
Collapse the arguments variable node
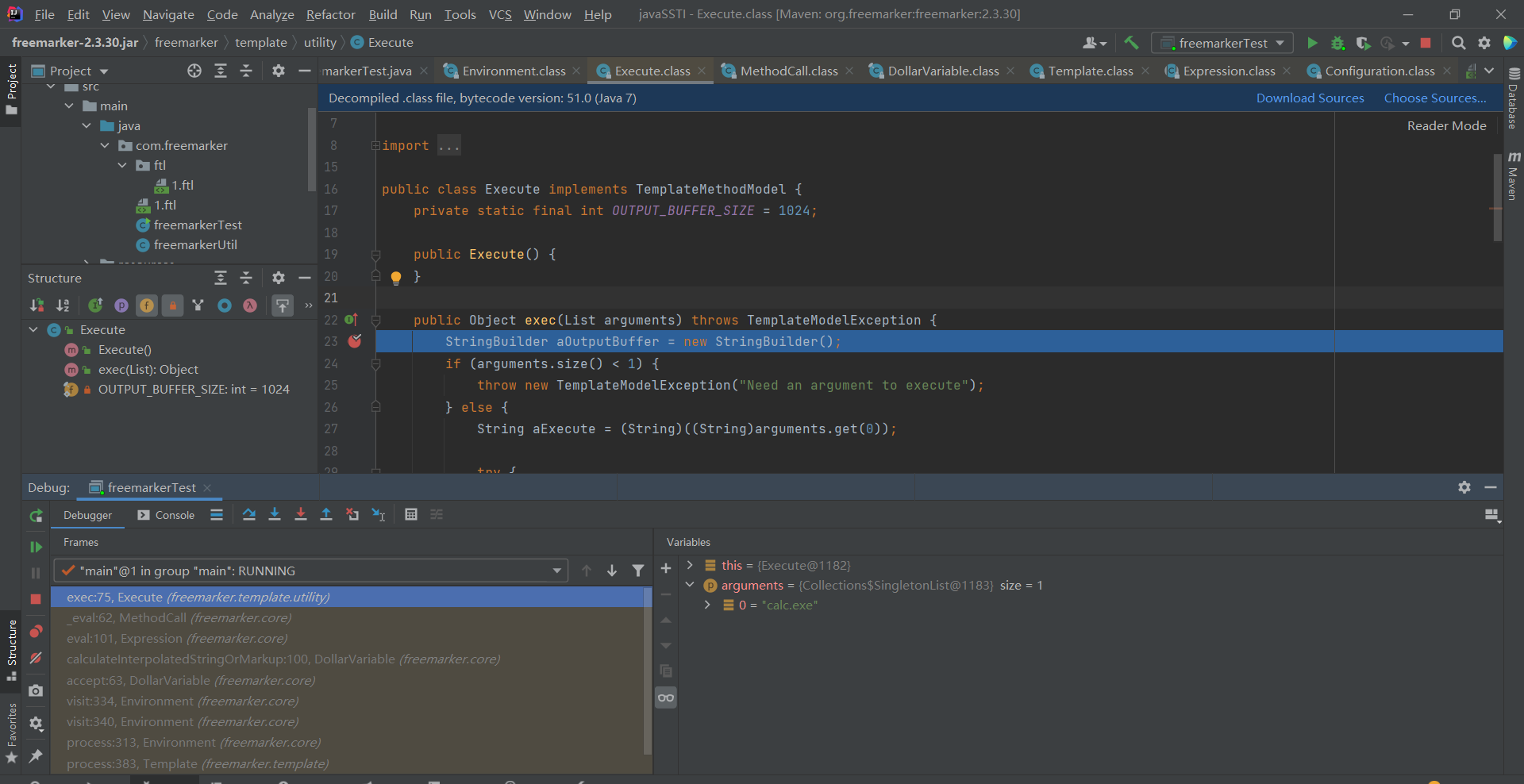[x=690, y=585]
